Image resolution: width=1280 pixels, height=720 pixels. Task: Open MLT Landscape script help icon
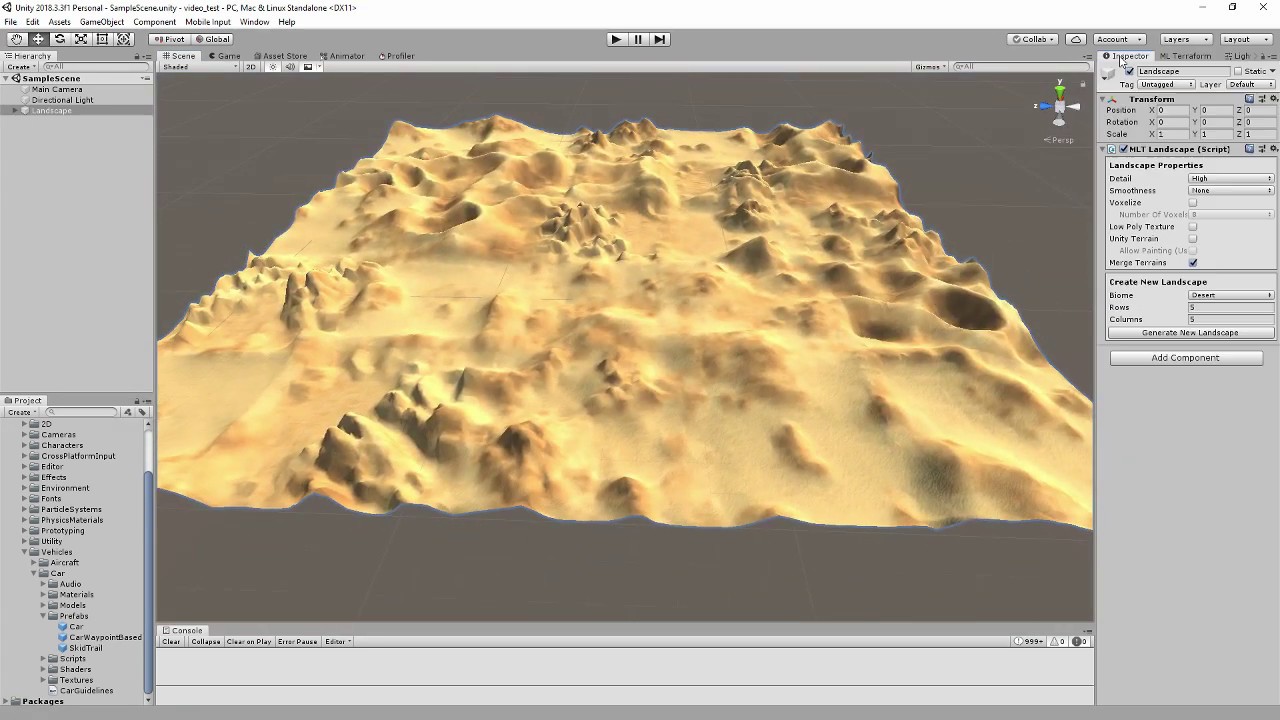coord(1249,149)
